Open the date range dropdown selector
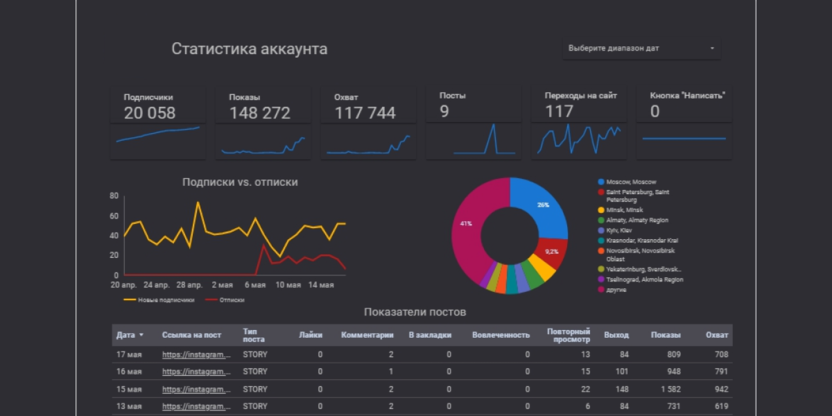The width and height of the screenshot is (832, 416). pos(640,48)
